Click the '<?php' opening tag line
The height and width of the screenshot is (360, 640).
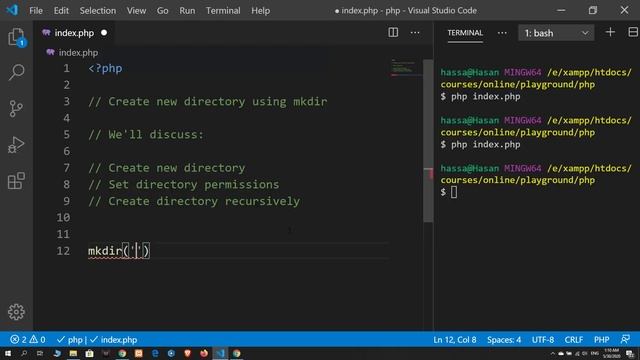click(105, 68)
